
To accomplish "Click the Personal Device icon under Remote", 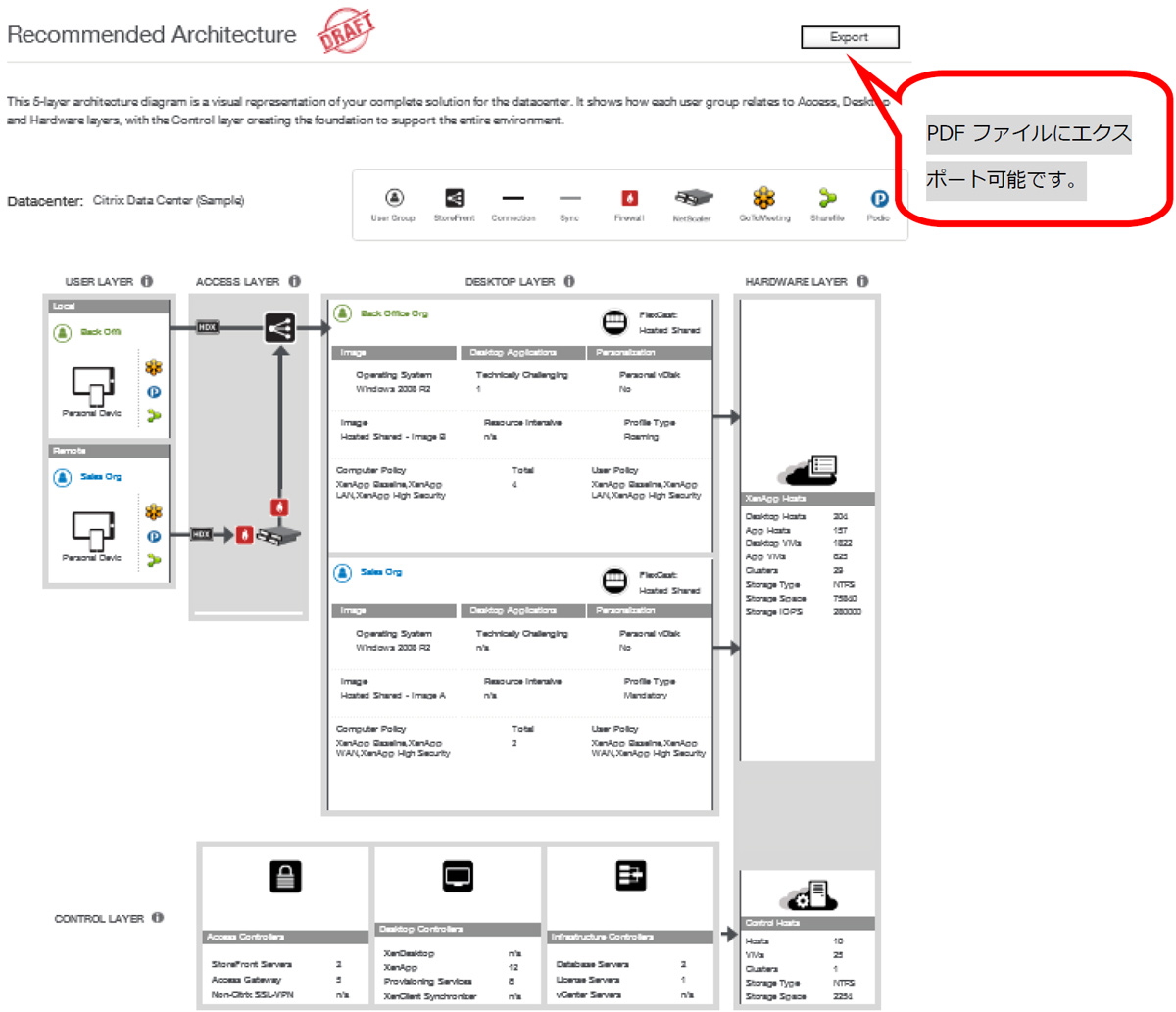I will click(93, 530).
